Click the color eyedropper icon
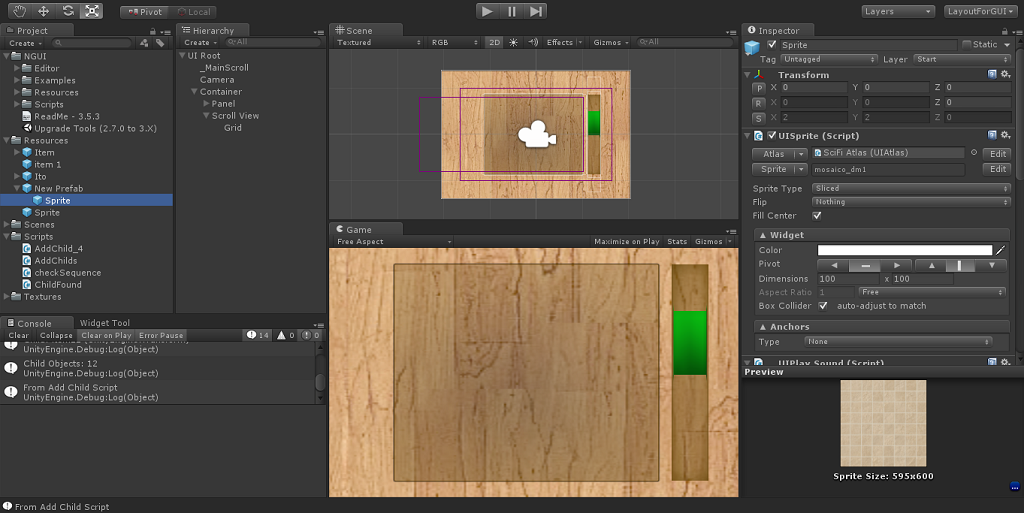 click(1000, 250)
